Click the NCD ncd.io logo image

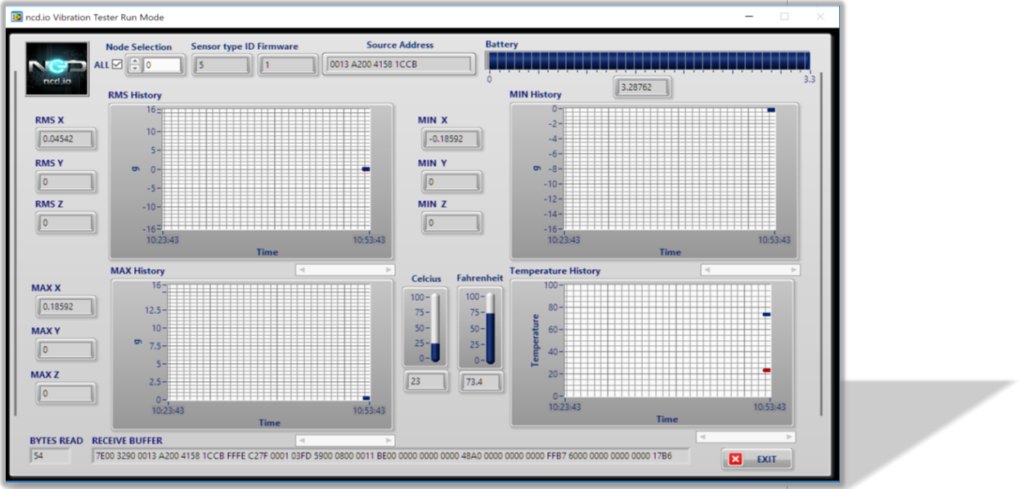tap(57, 69)
